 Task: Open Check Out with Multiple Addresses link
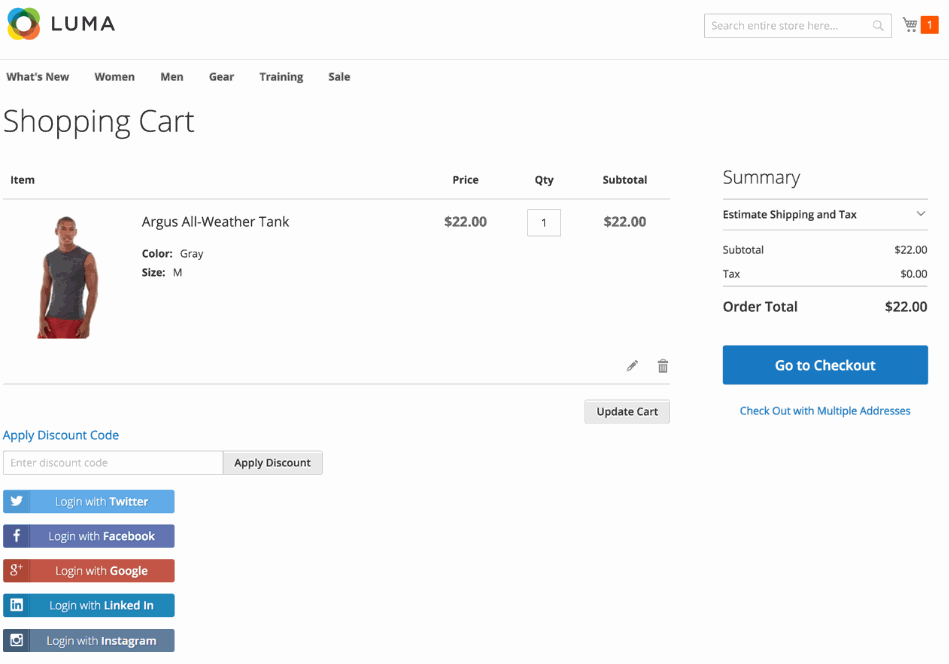click(x=824, y=411)
